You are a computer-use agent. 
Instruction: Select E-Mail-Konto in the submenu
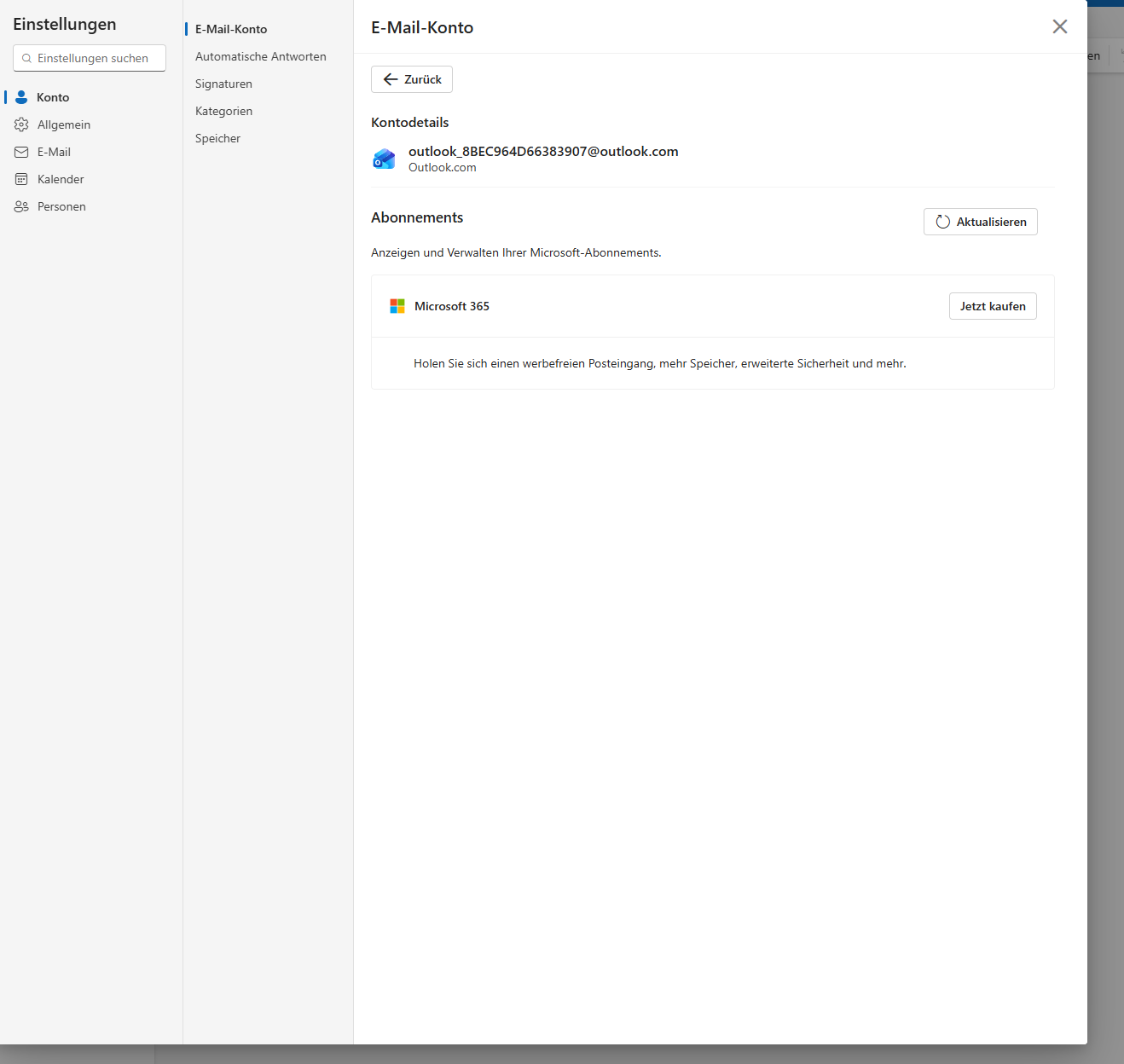click(x=231, y=29)
